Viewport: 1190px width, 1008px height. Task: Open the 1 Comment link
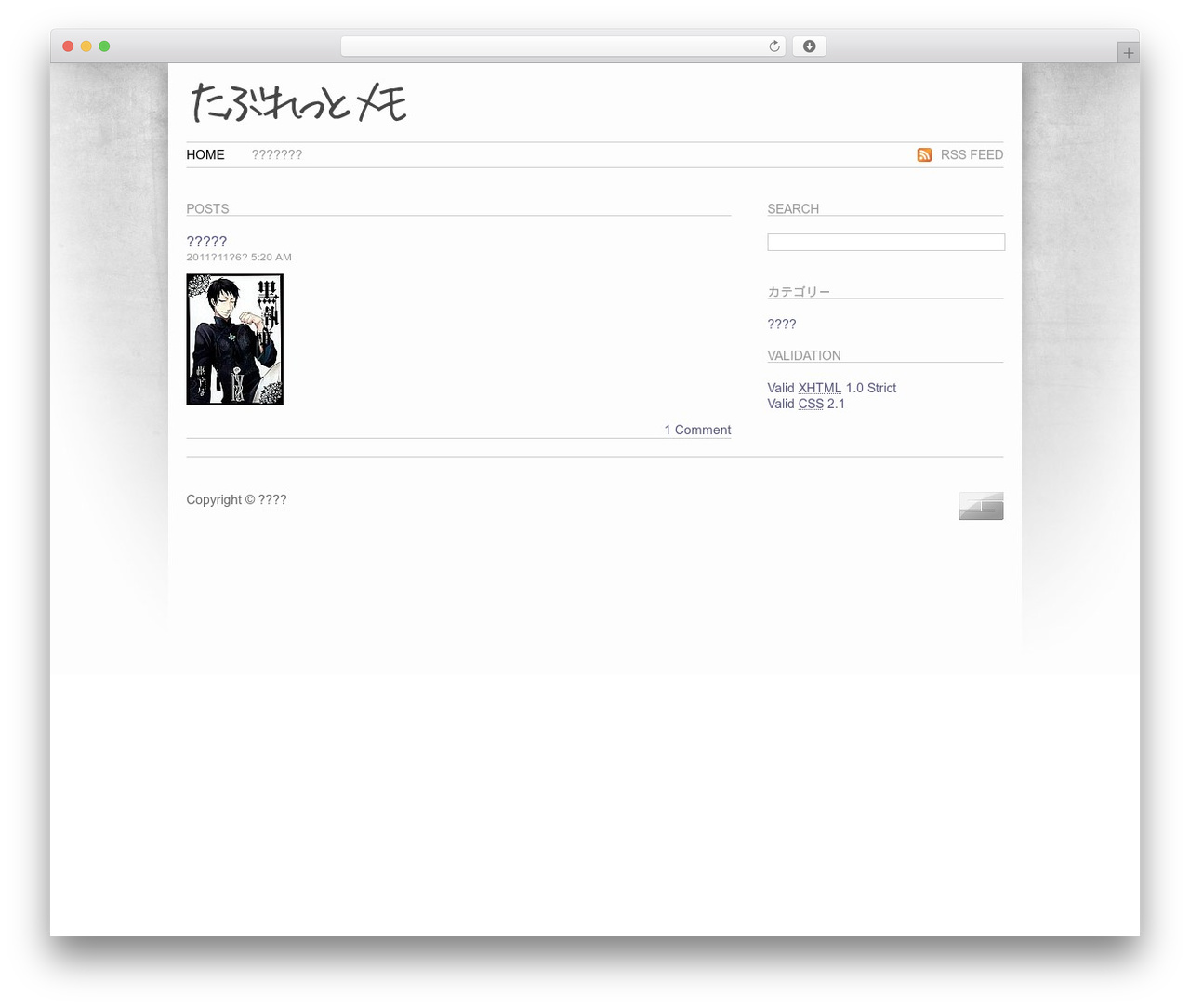[697, 430]
